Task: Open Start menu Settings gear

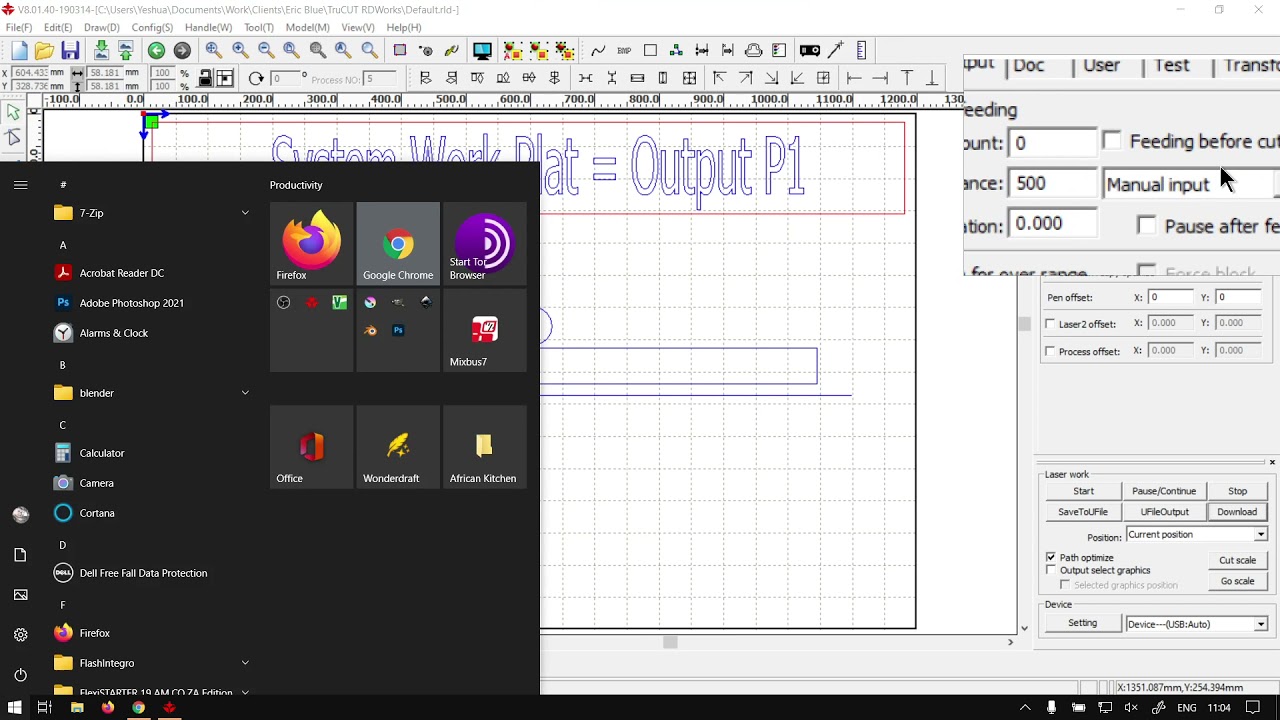Action: [x=21, y=635]
